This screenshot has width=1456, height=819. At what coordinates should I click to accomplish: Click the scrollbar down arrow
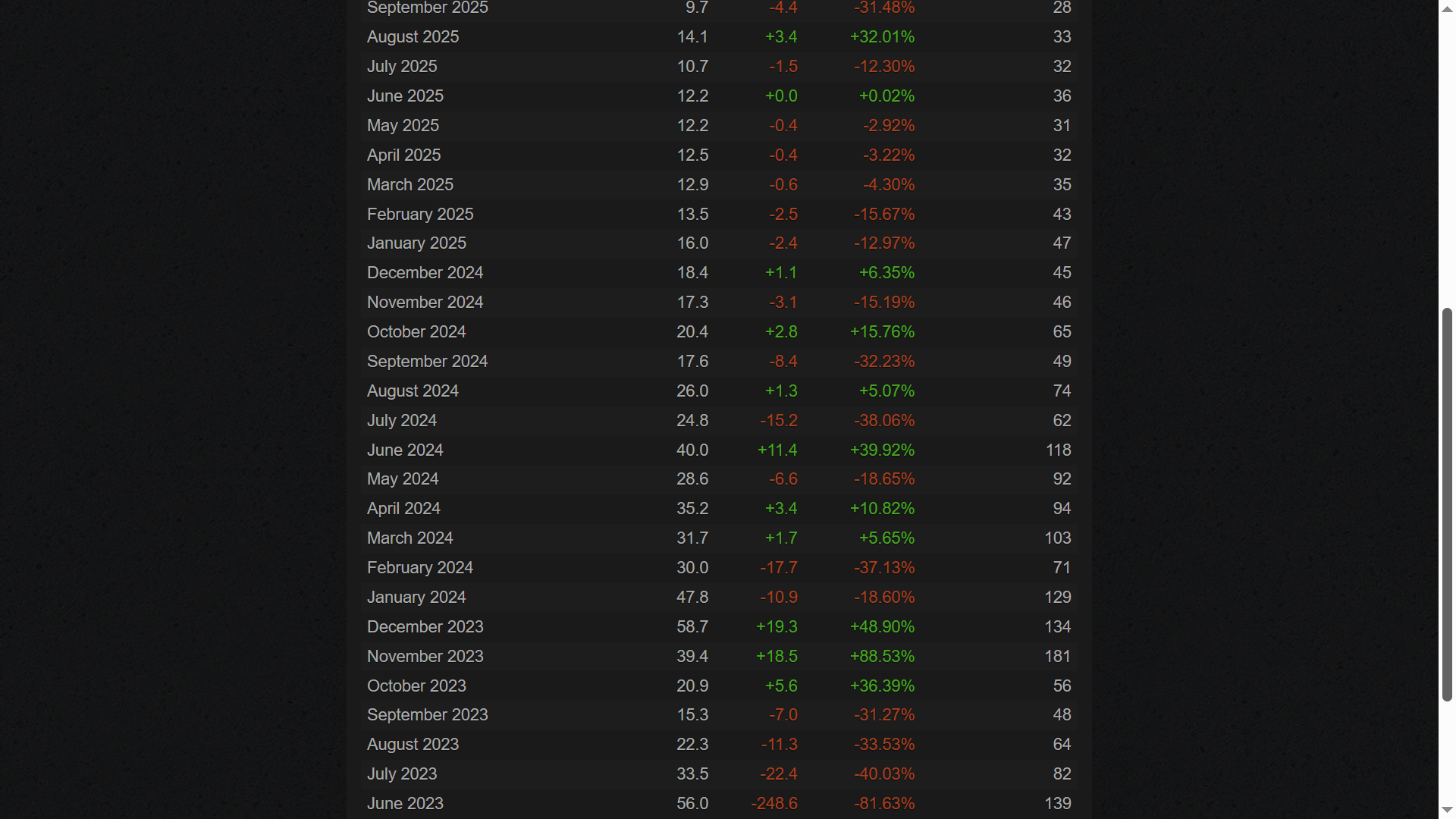[1447, 811]
